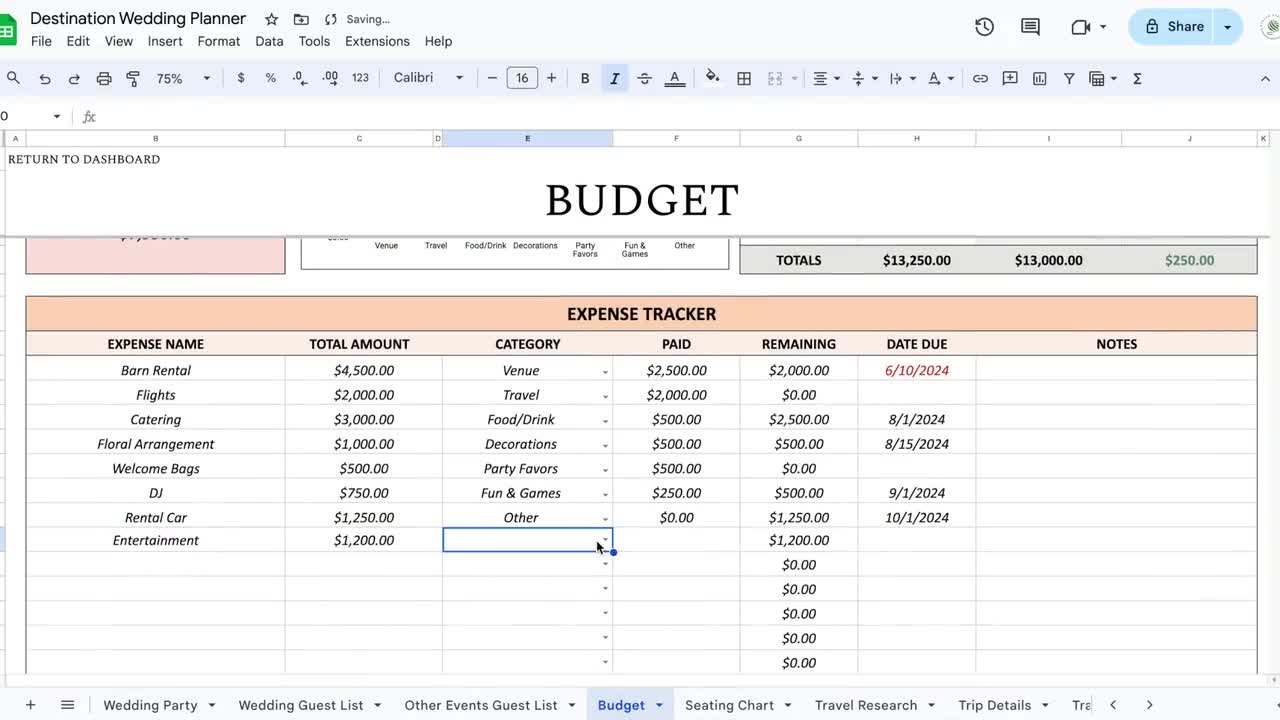Open the Extensions menu
1280x720 pixels.
coord(377,41)
